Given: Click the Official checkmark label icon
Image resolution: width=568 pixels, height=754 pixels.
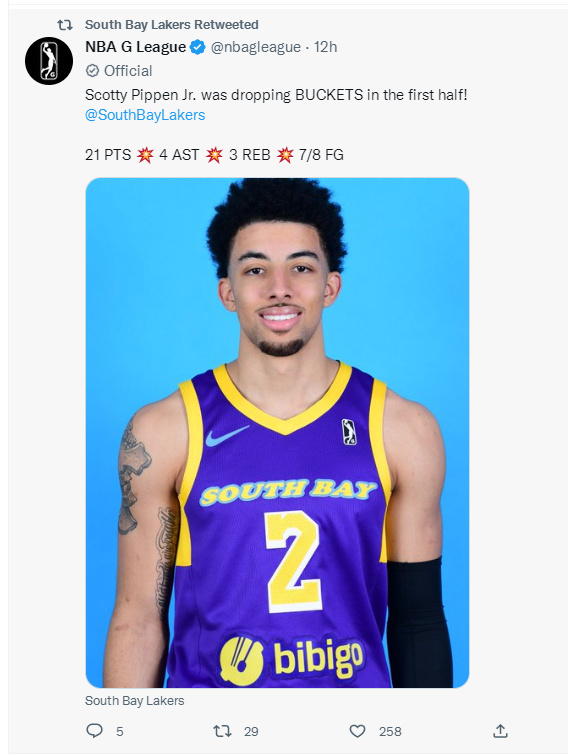Looking at the screenshot, I should (92, 71).
